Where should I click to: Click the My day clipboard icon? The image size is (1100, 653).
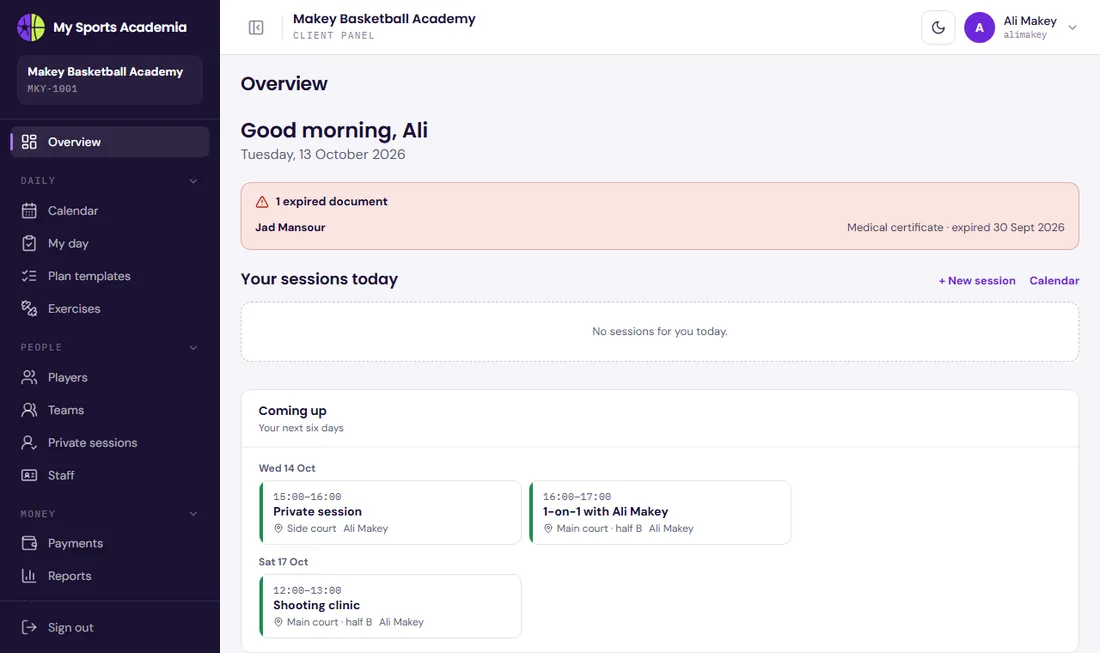(x=29, y=243)
